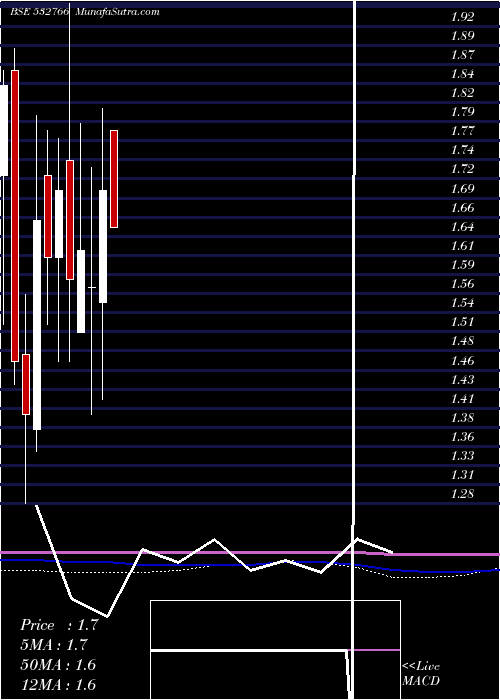500x700 pixels.
Task: Click the 1.59 price axis label
Action: [462, 265]
